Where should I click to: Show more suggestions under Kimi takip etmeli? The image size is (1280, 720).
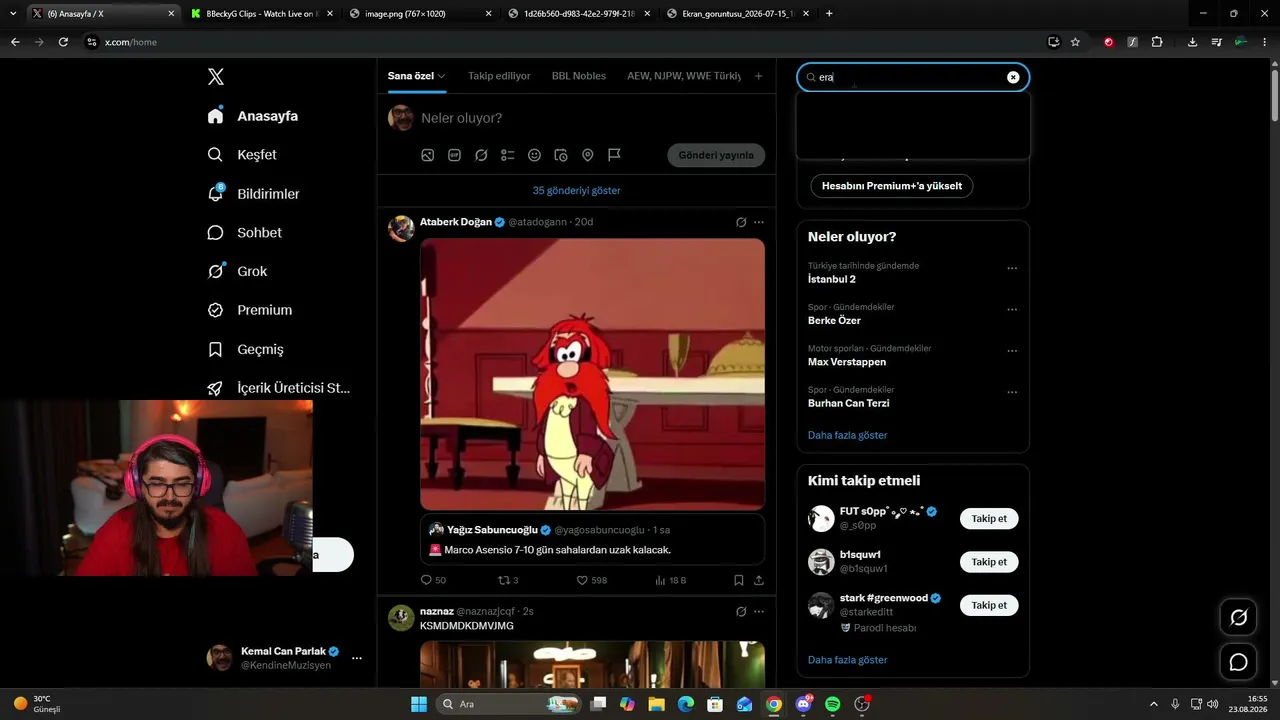(847, 660)
